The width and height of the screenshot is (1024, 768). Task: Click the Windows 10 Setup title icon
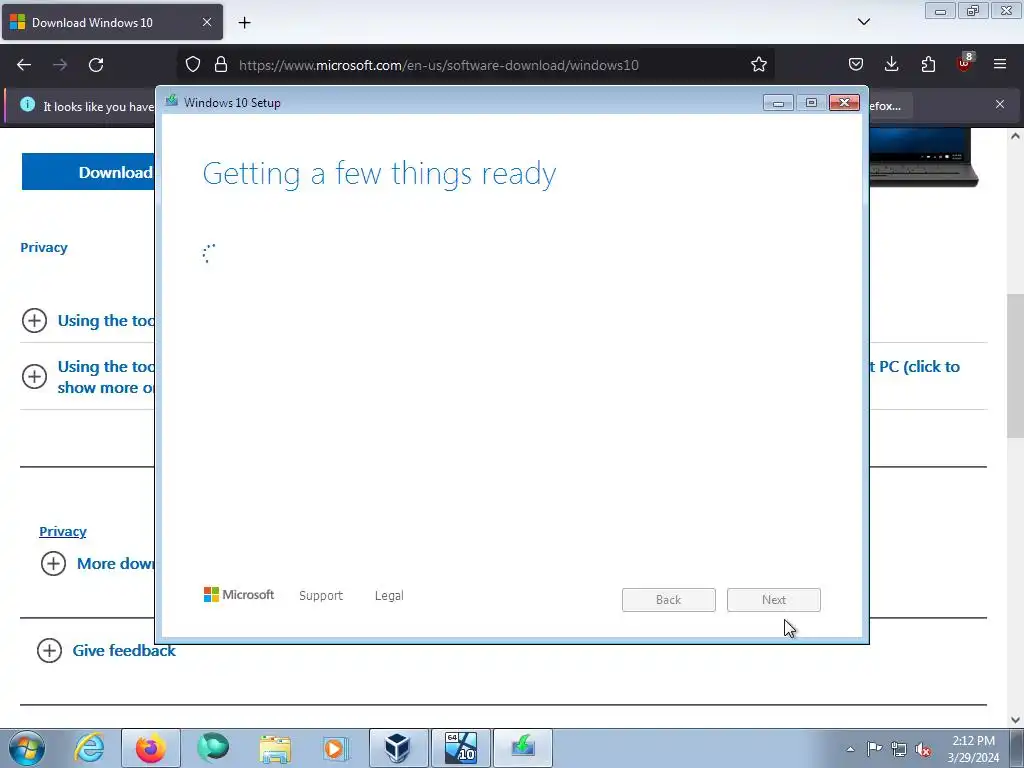(x=172, y=101)
